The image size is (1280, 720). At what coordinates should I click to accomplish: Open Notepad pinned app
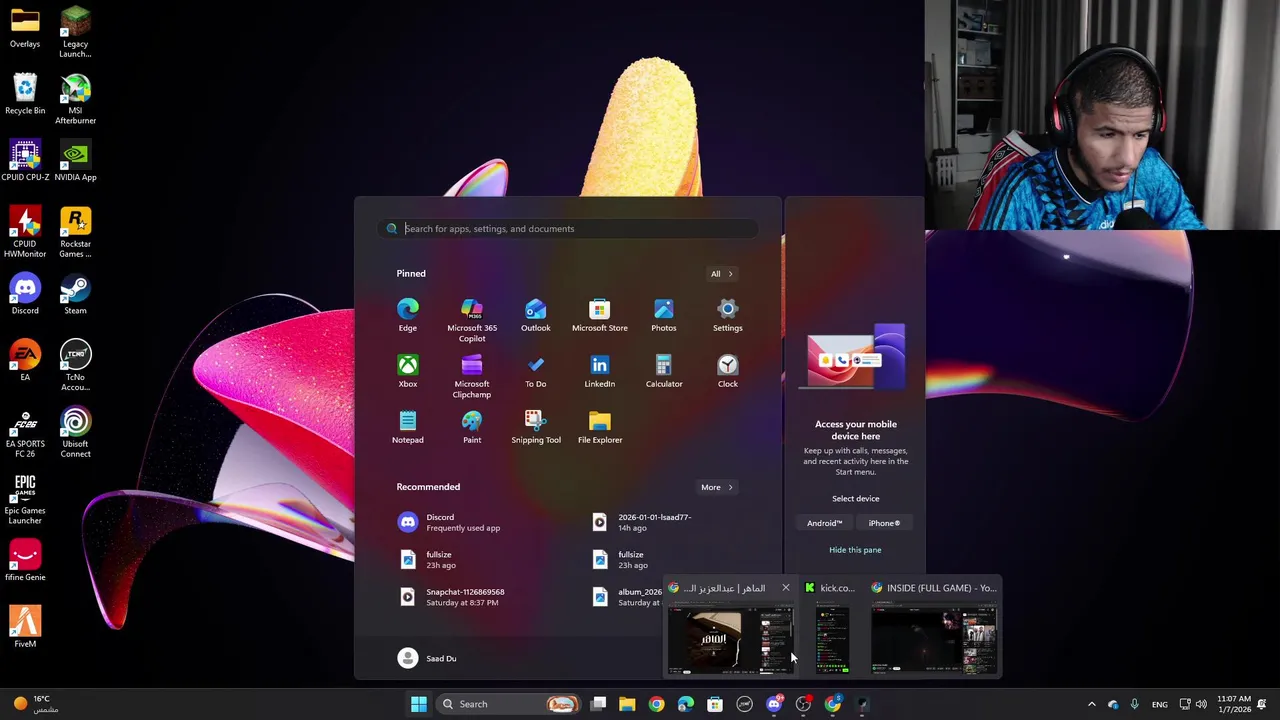[x=407, y=427]
